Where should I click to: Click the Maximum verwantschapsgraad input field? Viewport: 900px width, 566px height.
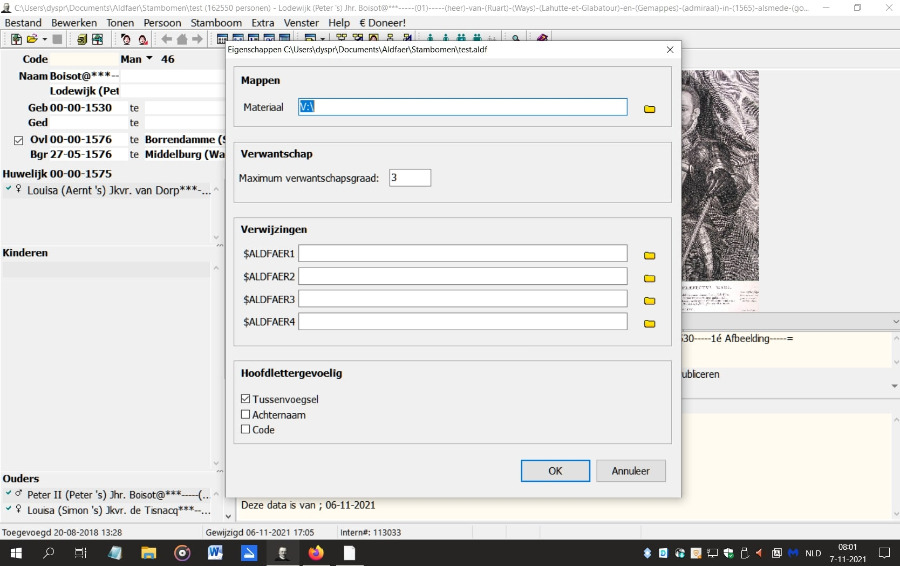[410, 178]
